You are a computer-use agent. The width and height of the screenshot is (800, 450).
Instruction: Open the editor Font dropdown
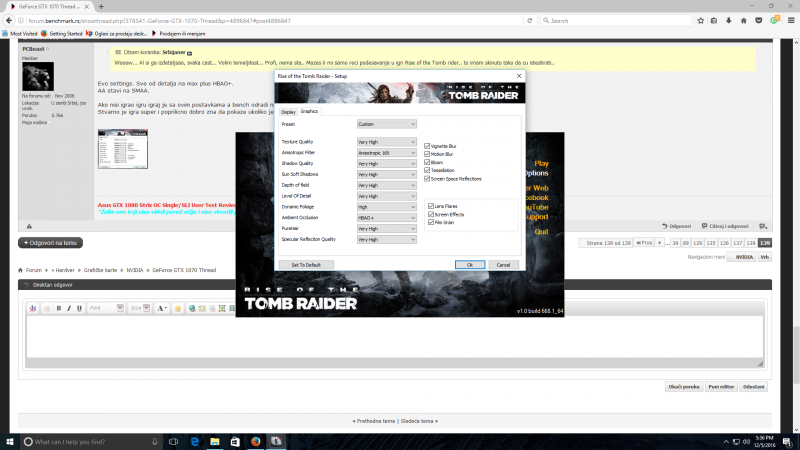pos(106,308)
